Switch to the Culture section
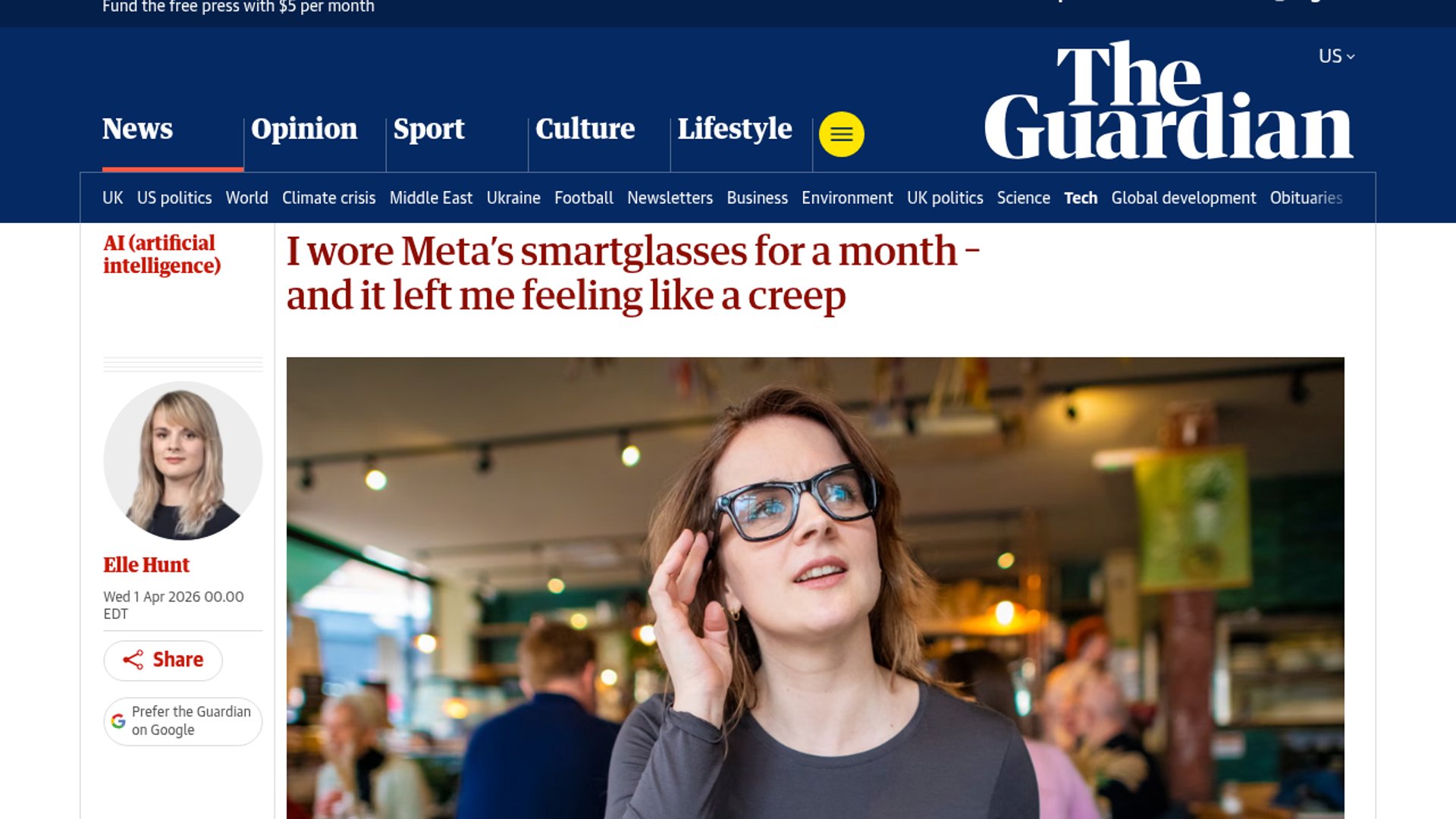1456x819 pixels. pyautogui.click(x=585, y=129)
